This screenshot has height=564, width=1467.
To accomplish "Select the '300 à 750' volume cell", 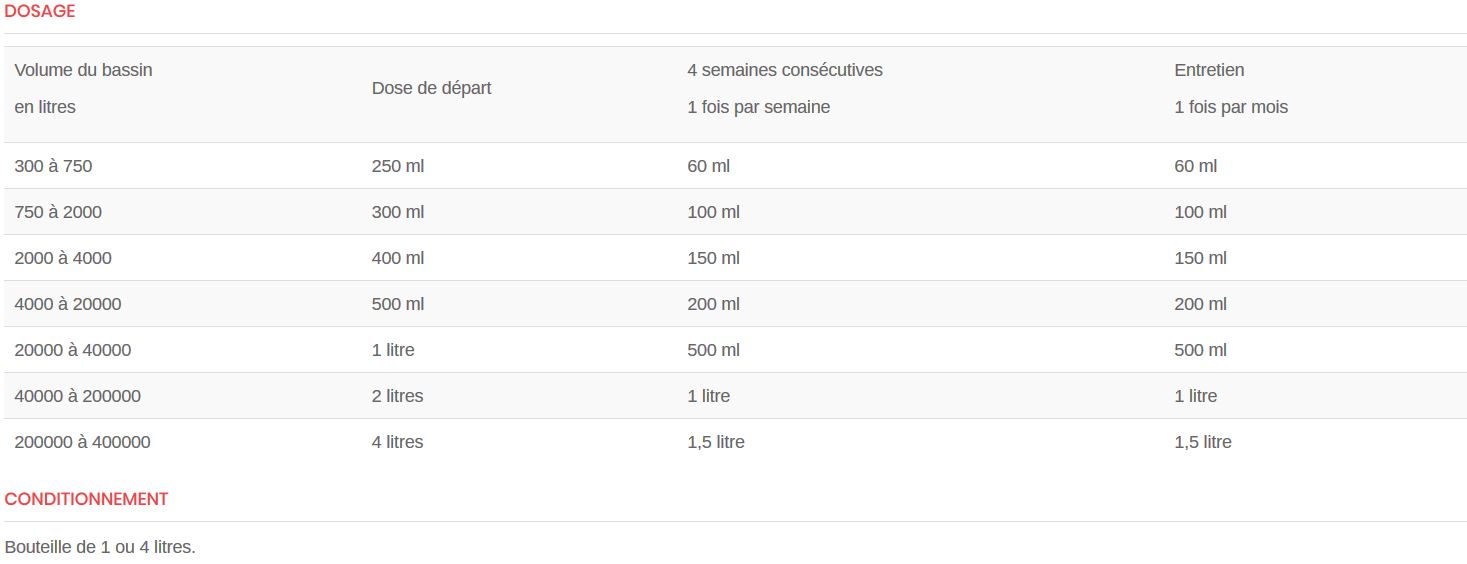I will point(53,166).
